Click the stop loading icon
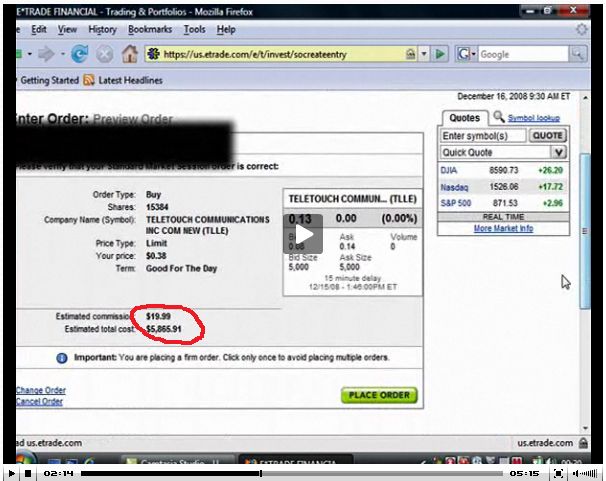This screenshot has width=606, height=481. [x=104, y=54]
